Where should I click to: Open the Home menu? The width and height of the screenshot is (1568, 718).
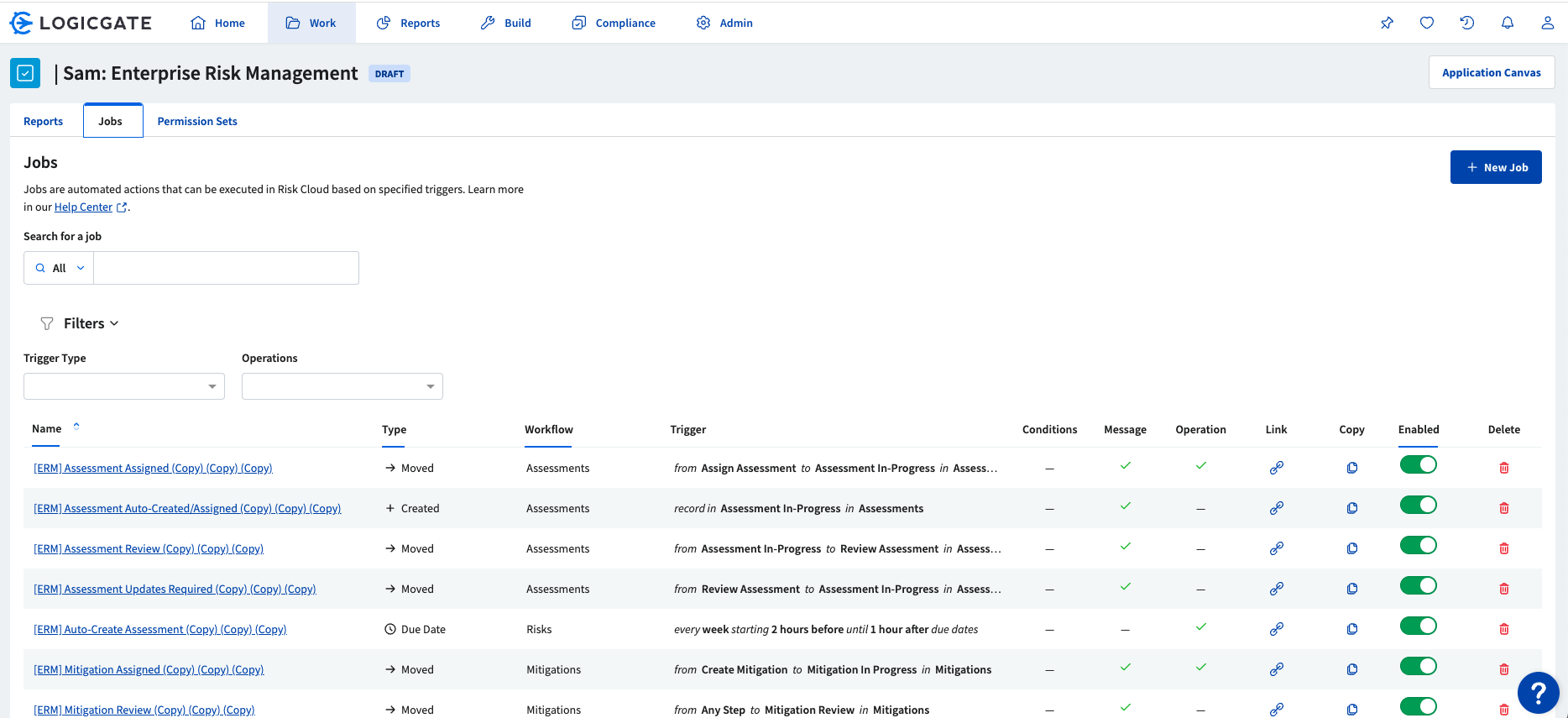tap(218, 23)
